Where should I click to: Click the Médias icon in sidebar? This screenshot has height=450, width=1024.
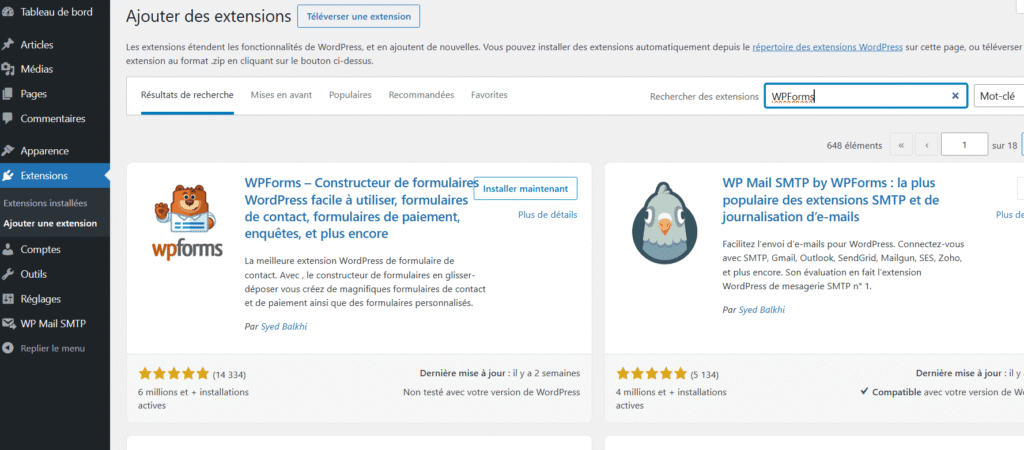point(8,69)
